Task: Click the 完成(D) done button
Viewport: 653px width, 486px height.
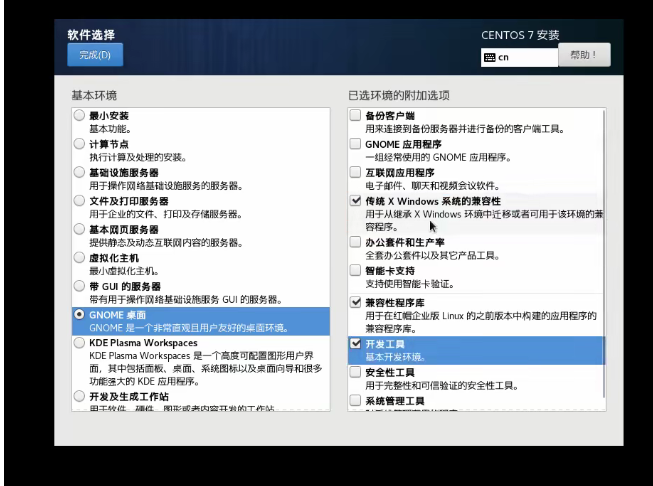Action: pos(95,55)
